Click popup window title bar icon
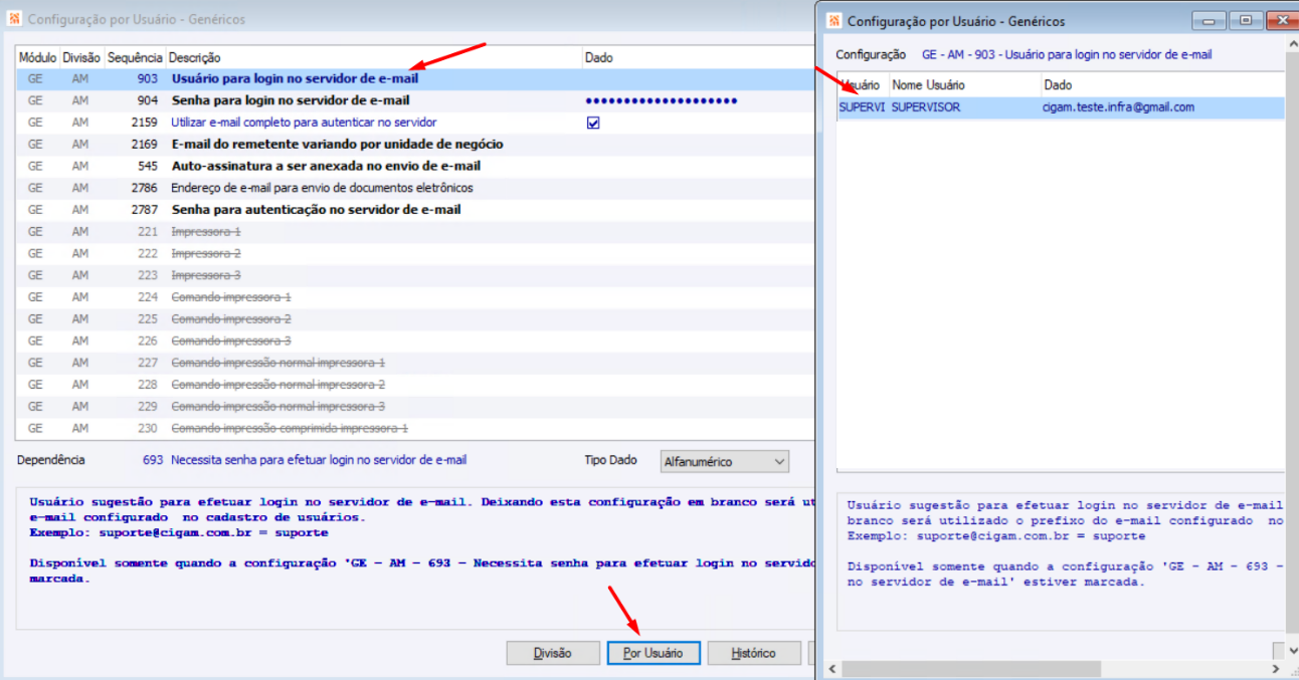 coord(835,20)
